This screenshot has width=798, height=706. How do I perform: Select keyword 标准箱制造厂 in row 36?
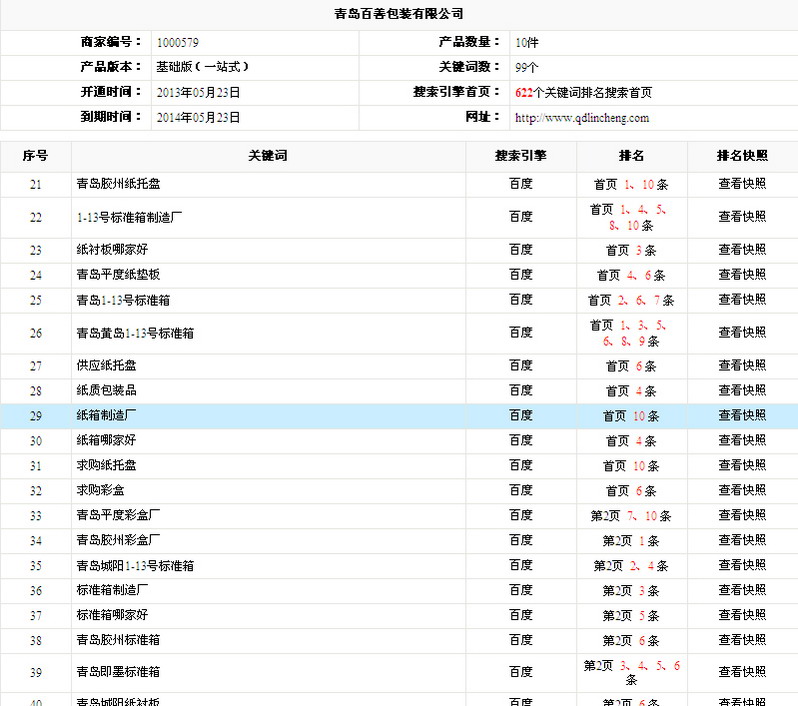(112, 590)
